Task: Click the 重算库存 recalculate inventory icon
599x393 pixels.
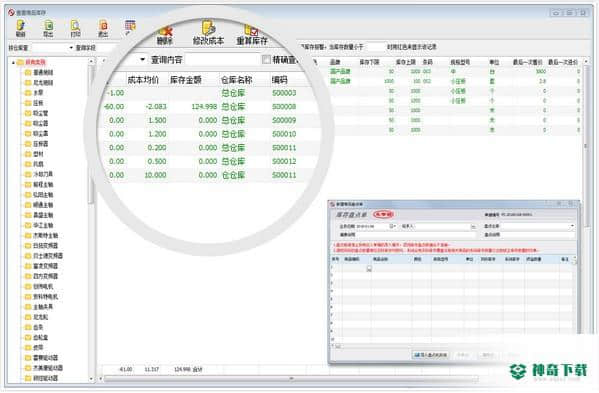Action: tap(252, 34)
